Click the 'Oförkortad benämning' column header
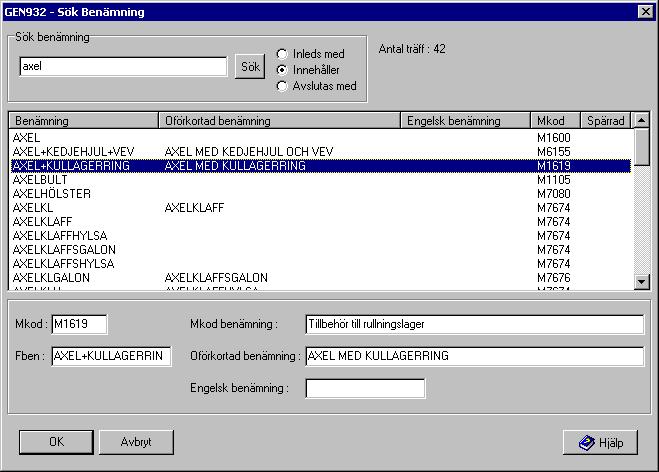 point(279,121)
